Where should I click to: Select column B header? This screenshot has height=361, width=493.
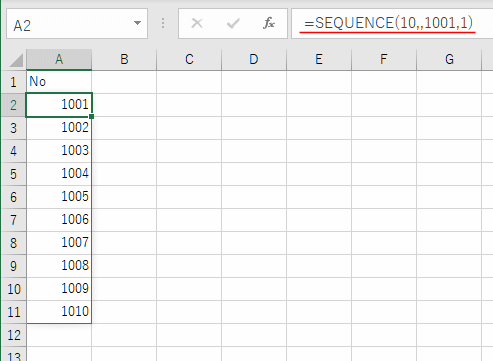coord(124,59)
